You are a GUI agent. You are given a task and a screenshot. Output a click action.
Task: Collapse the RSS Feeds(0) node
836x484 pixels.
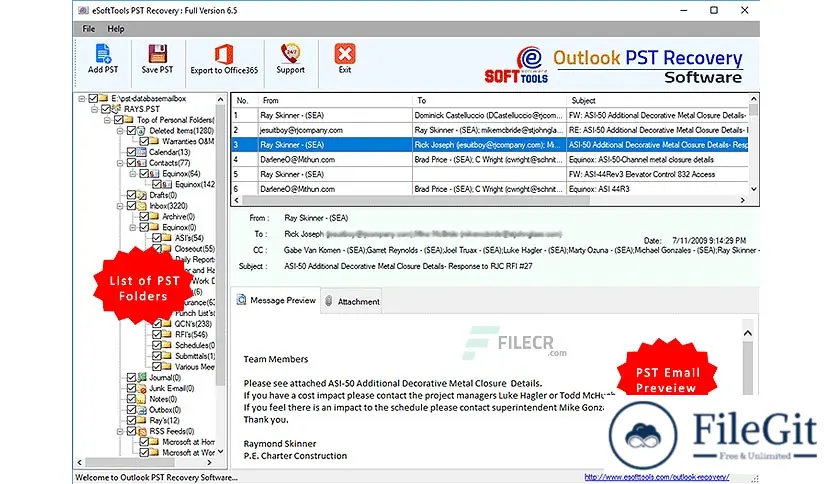coord(120,431)
